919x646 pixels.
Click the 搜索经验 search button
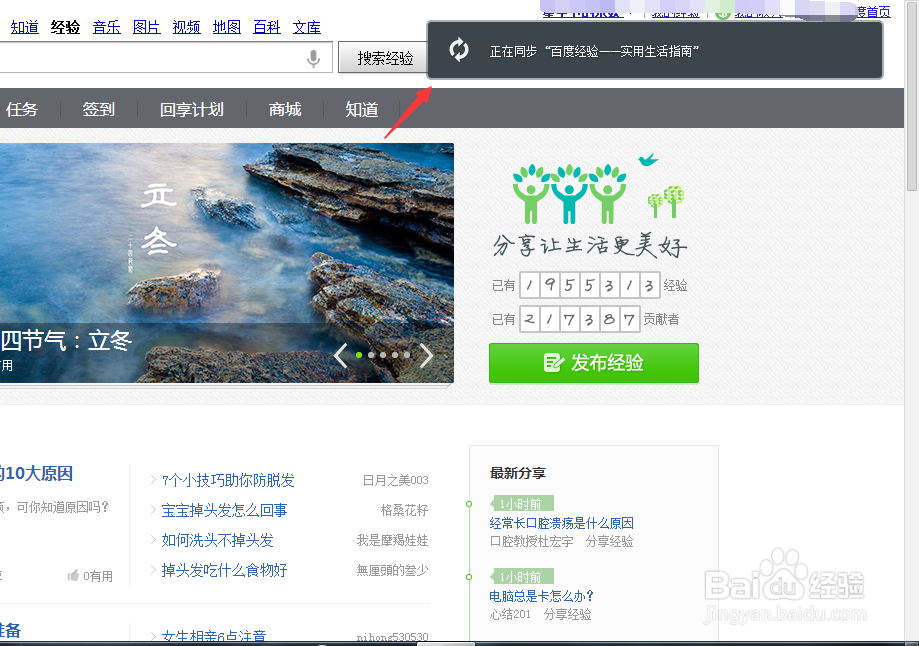[385, 57]
